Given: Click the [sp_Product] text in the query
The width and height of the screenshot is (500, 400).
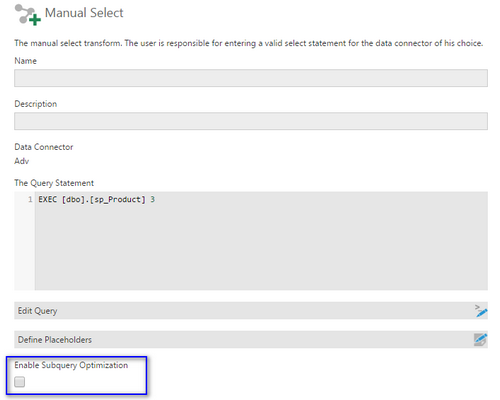Looking at the screenshot, I should tap(118, 200).
